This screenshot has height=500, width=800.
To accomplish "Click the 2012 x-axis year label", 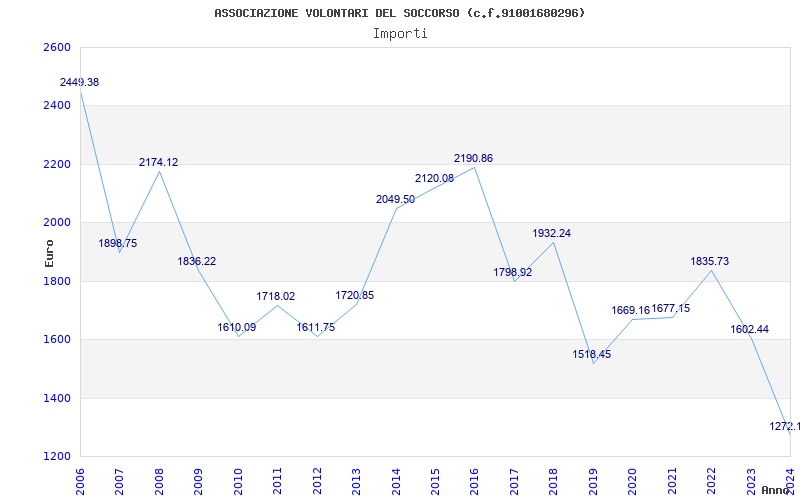I will (317, 482).
